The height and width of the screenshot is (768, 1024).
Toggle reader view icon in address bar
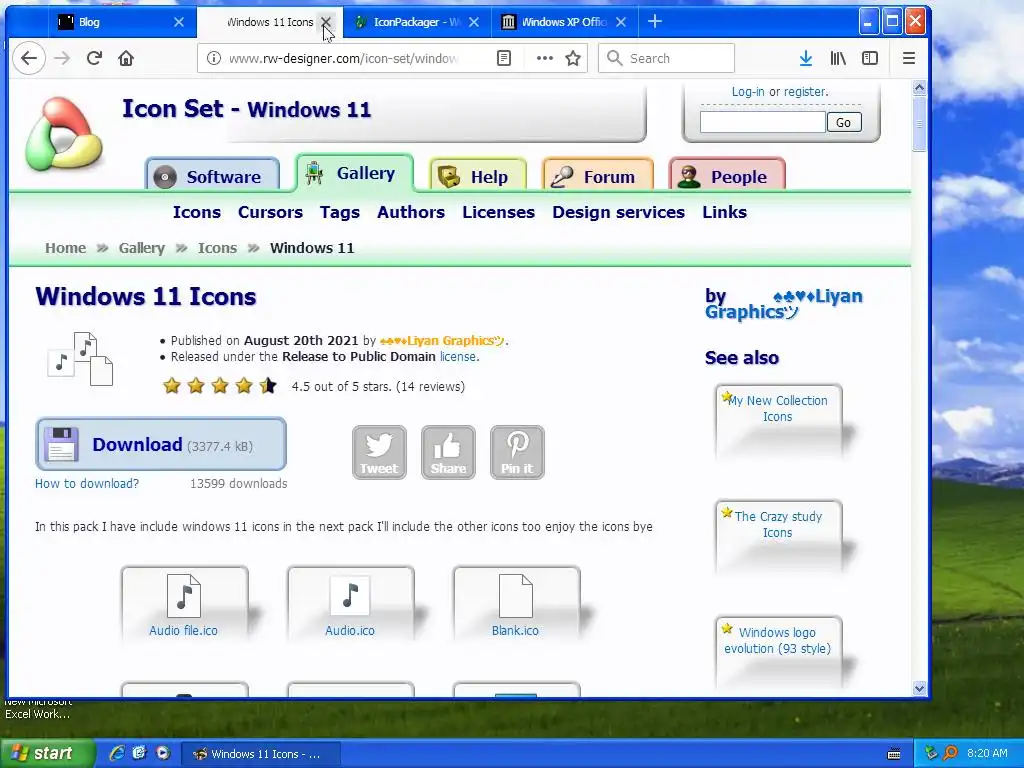[x=504, y=58]
